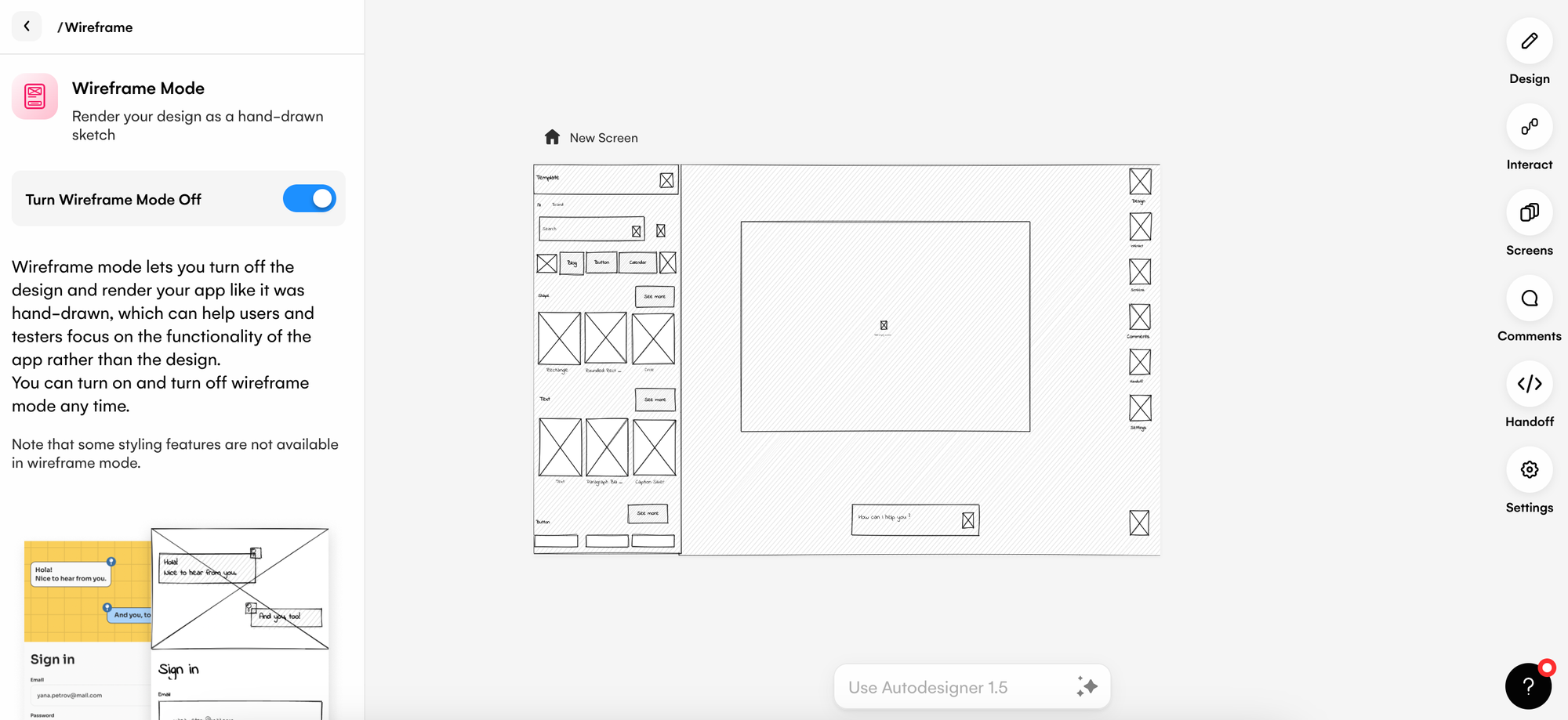The height and width of the screenshot is (720, 1568).
Task: Click the sketched Interact placeholder icon in wireframe
Action: [x=1140, y=226]
